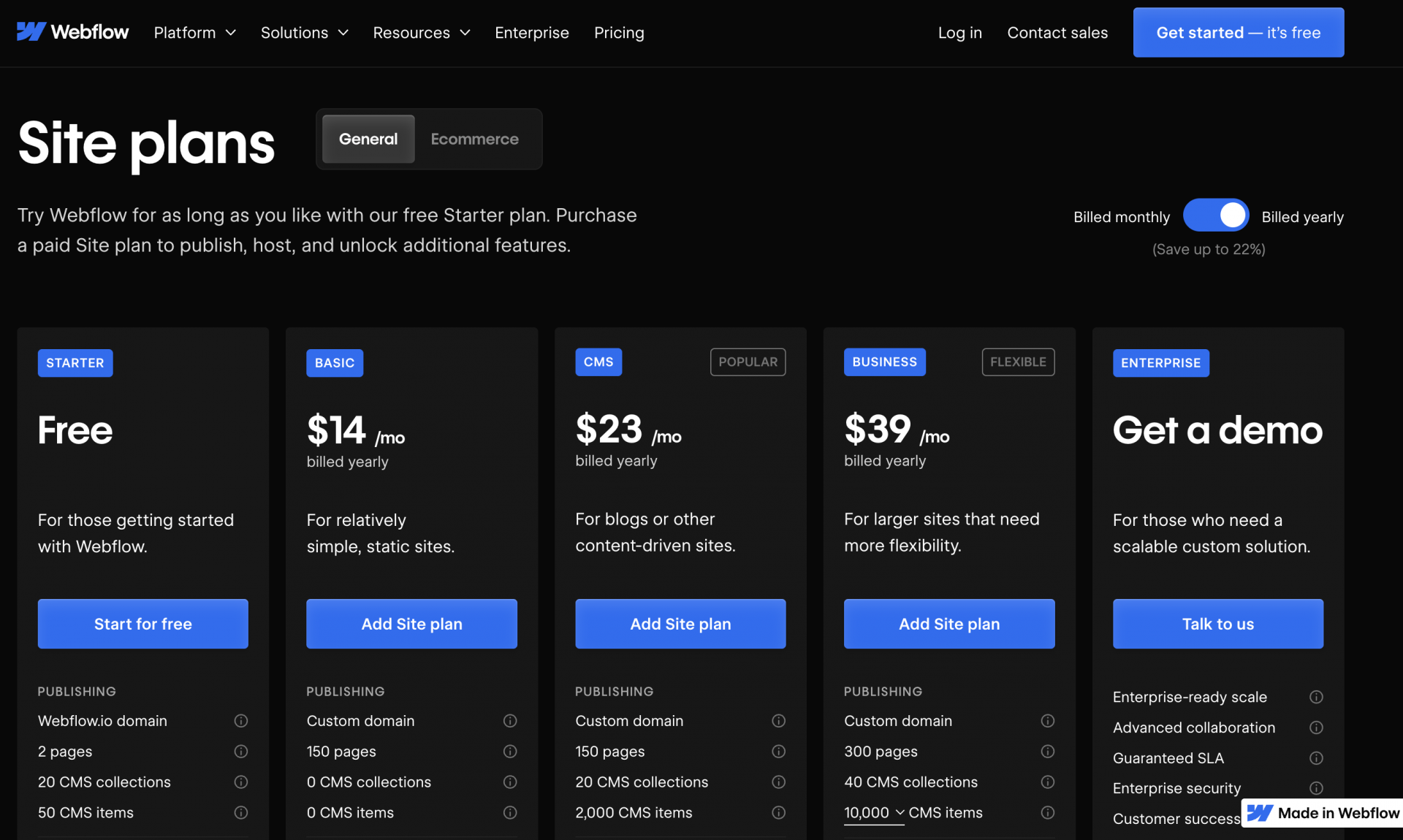The image size is (1403, 840).
Task: Click the STARTER plan badge
Action: point(75,363)
